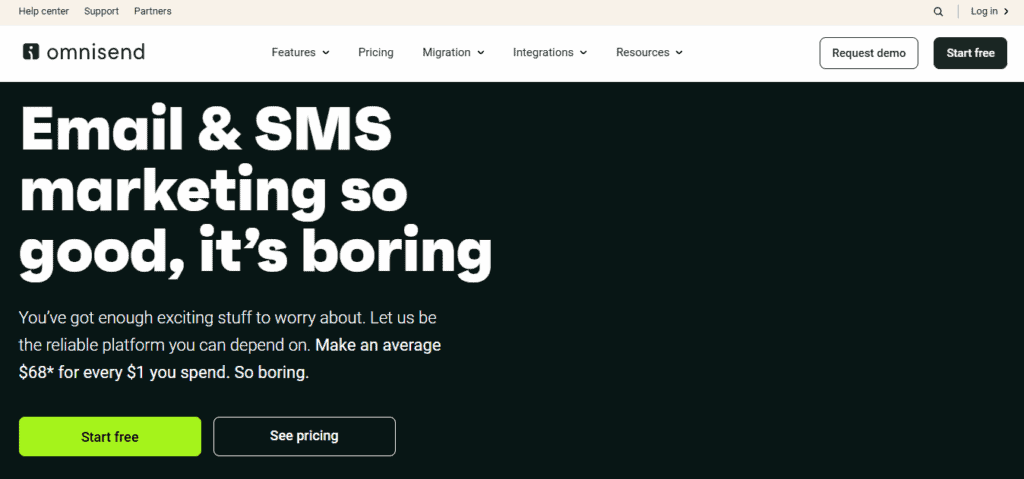Click the Log in arrow chevron
The width and height of the screenshot is (1024, 479).
coord(1006,12)
